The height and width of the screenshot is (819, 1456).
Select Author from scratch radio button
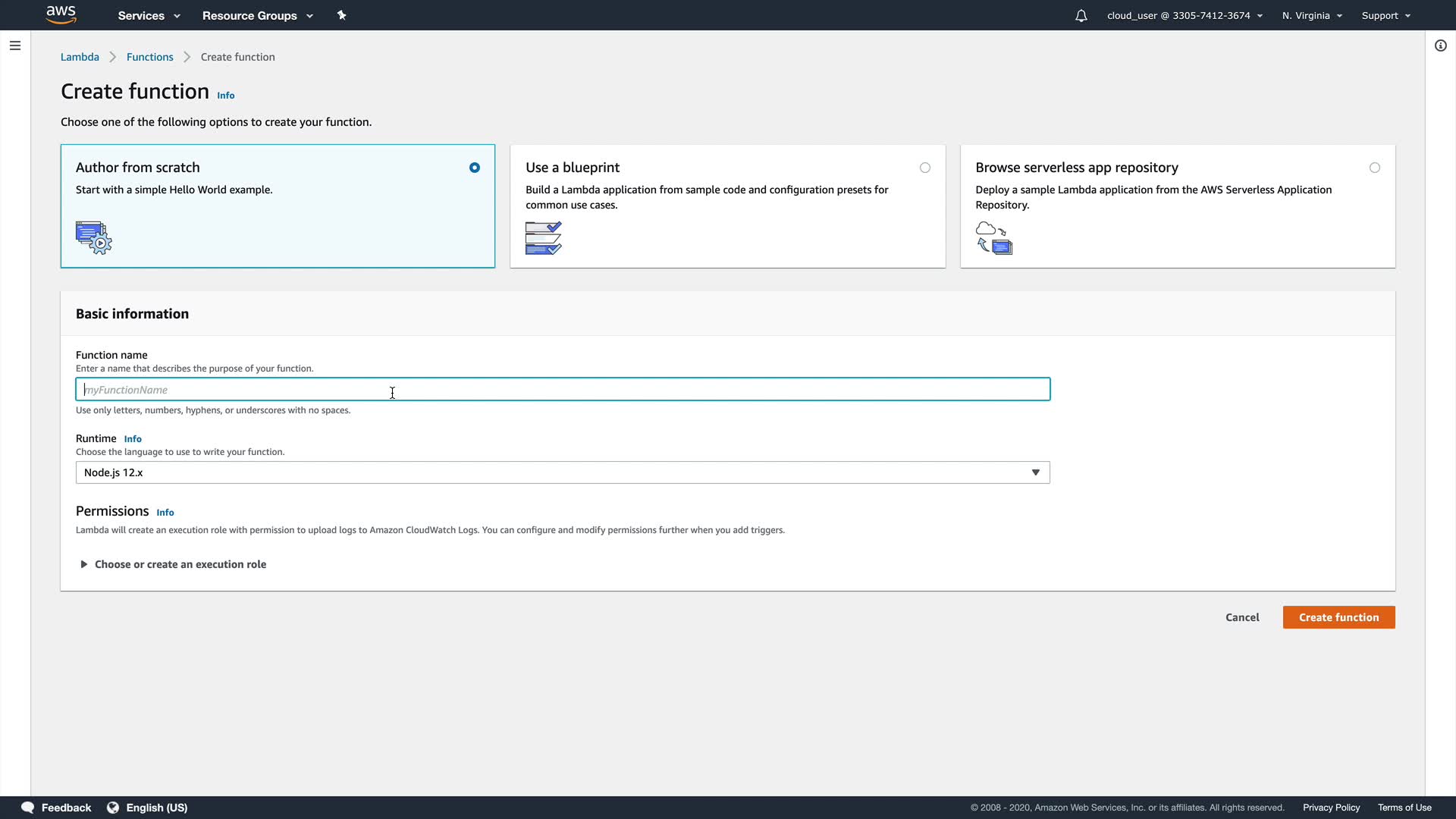point(475,168)
